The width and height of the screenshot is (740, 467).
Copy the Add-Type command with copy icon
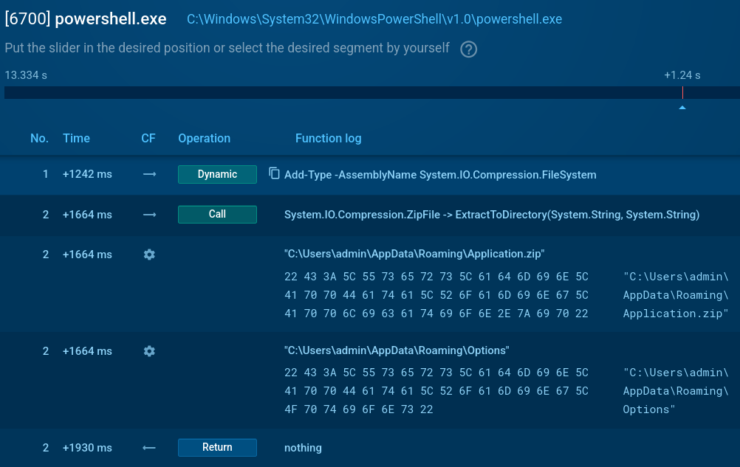pos(274,174)
